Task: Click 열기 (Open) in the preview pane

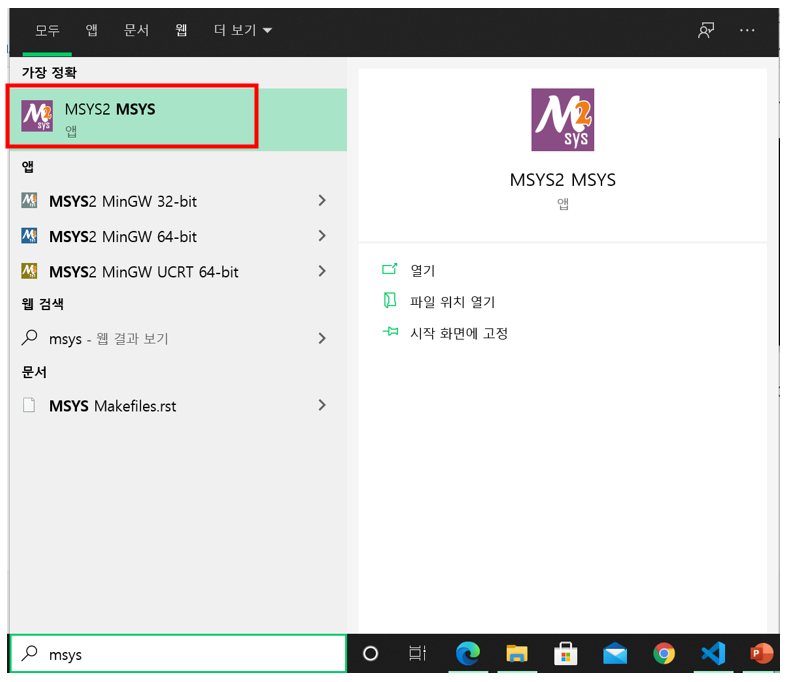Action: (423, 271)
